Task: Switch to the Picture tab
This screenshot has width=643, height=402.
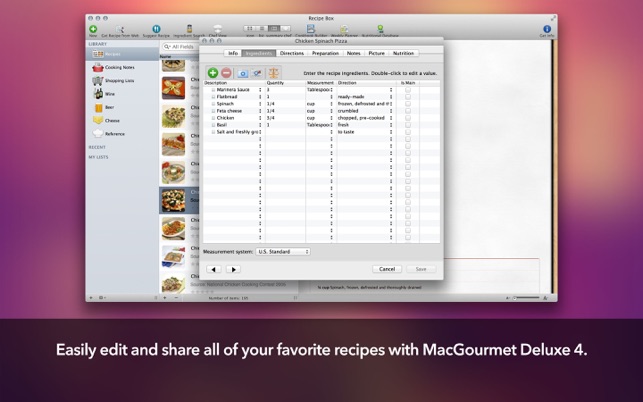Action: point(376,53)
